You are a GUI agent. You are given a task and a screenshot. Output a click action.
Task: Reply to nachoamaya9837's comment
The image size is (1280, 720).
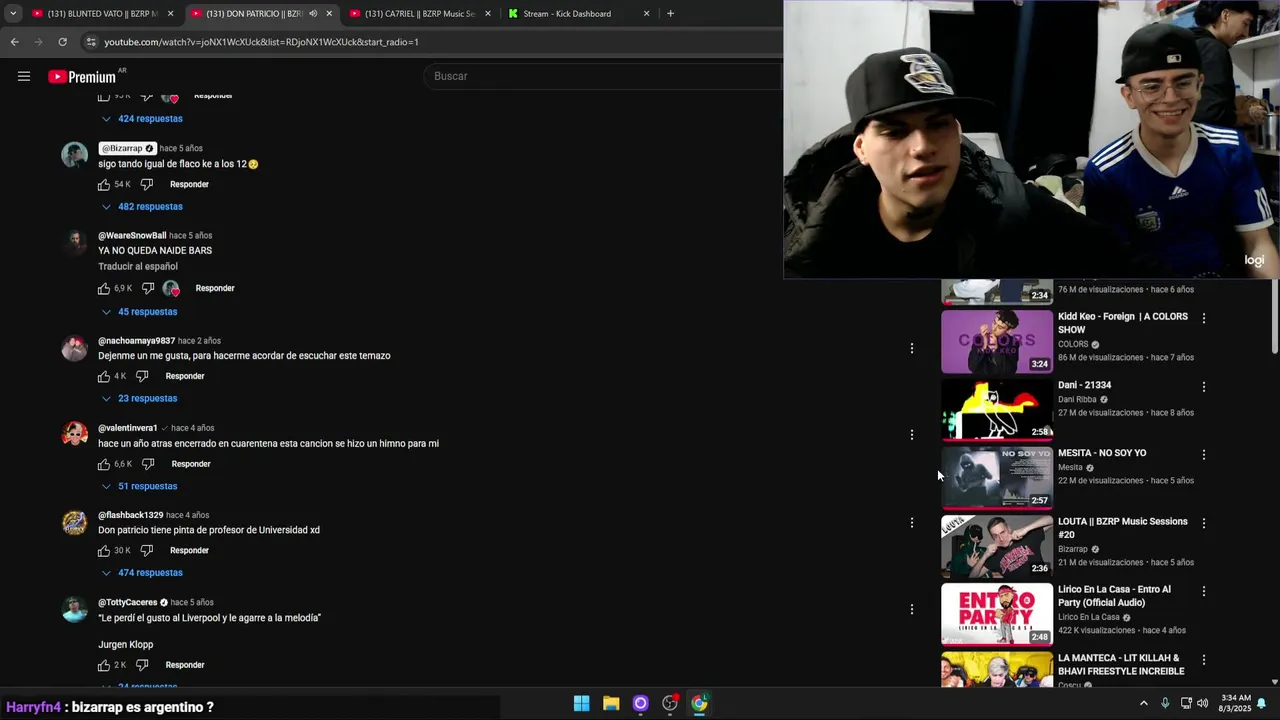185,377
